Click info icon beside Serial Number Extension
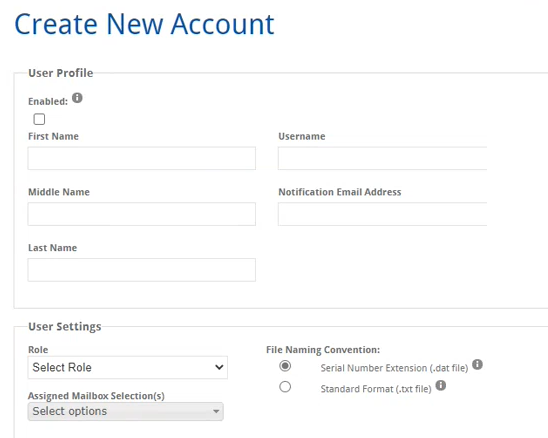 click(477, 365)
